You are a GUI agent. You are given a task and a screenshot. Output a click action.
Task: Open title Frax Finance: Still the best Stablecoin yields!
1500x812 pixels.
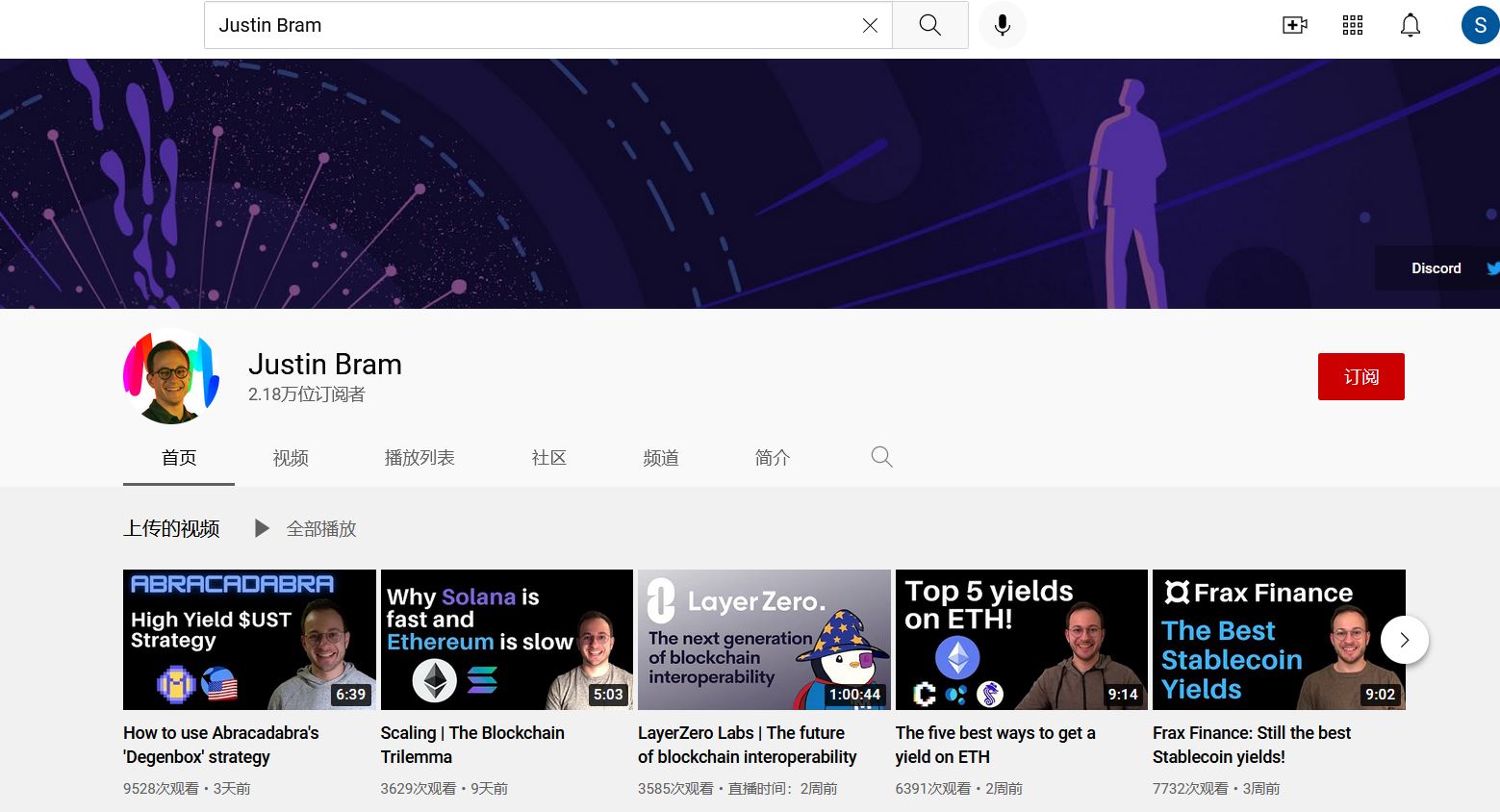click(1252, 745)
